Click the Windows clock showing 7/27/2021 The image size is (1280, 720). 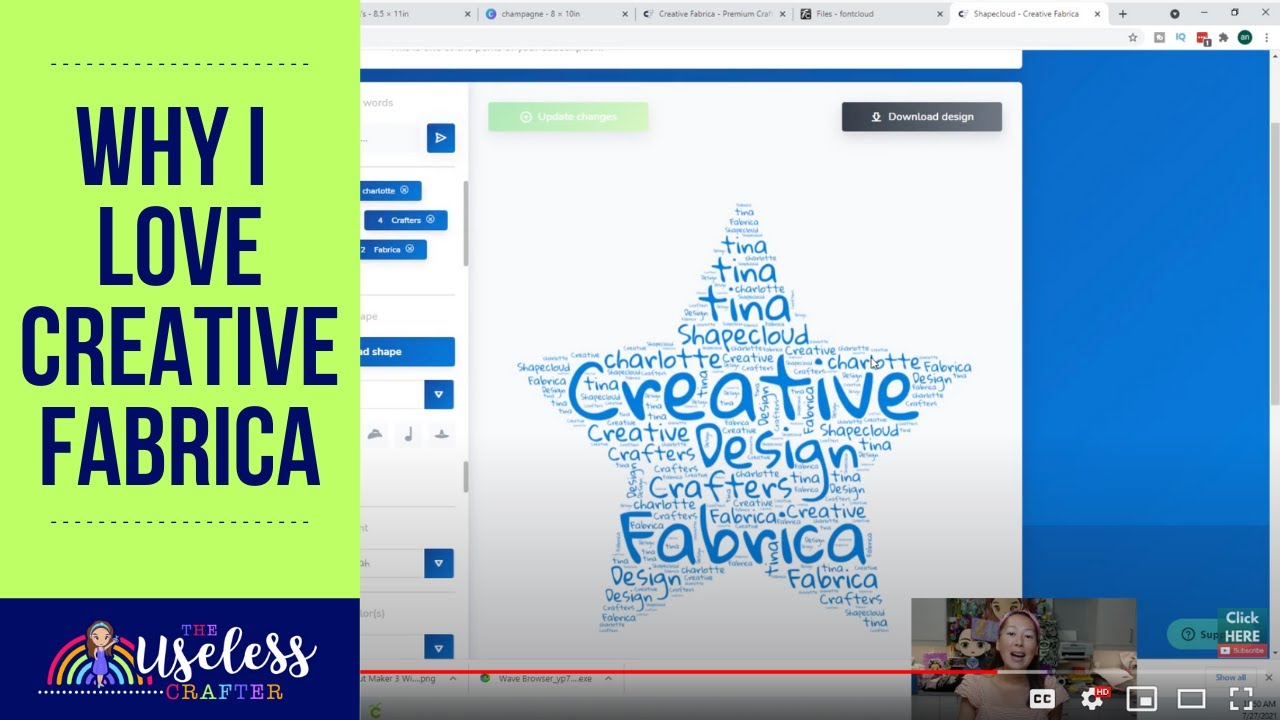1261,709
